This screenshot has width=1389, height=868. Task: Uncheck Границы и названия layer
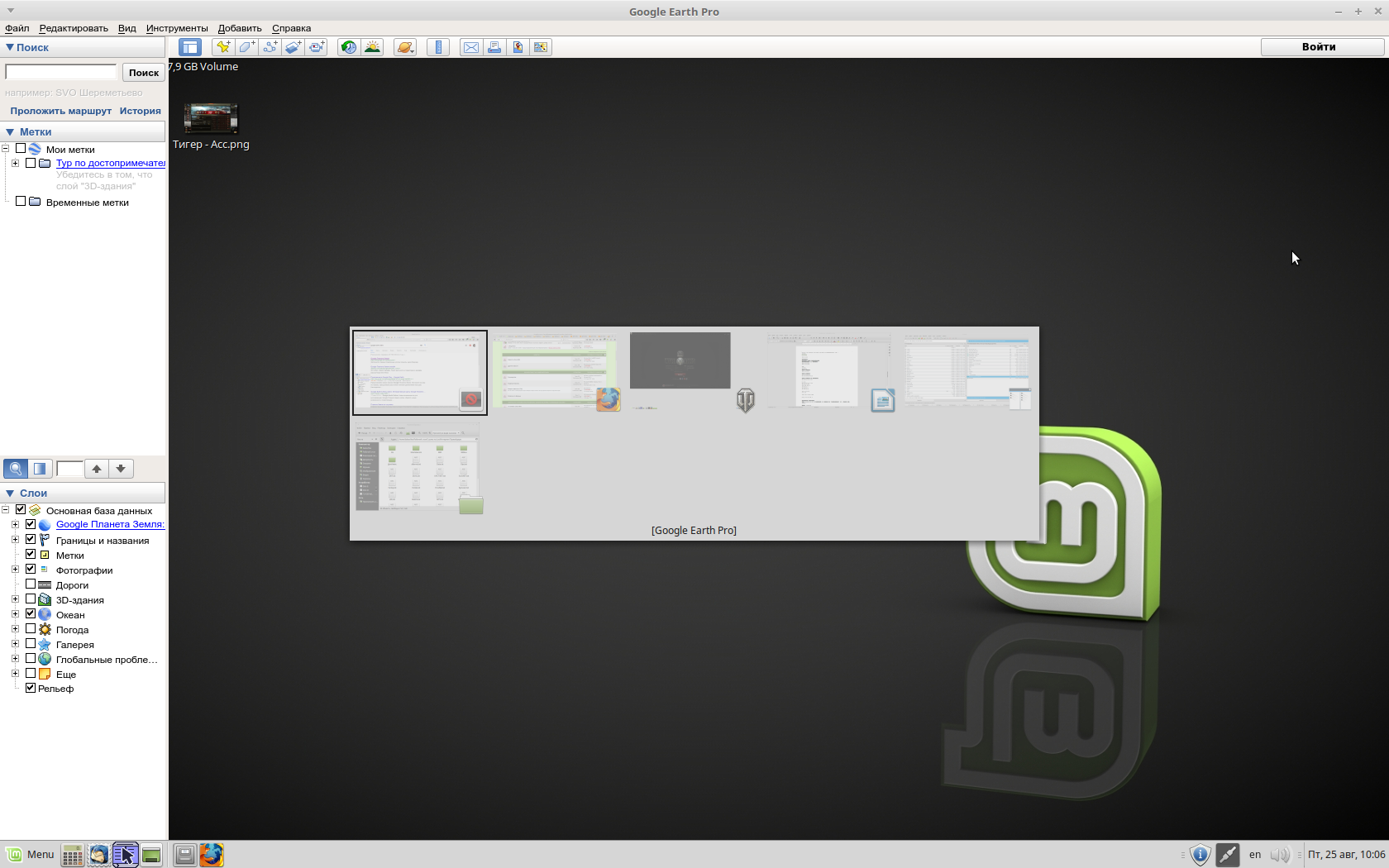click(31, 540)
